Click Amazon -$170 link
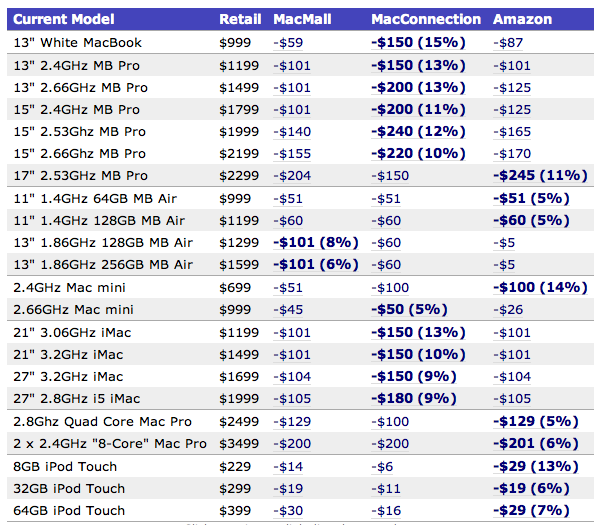The image size is (606, 525). point(512,153)
